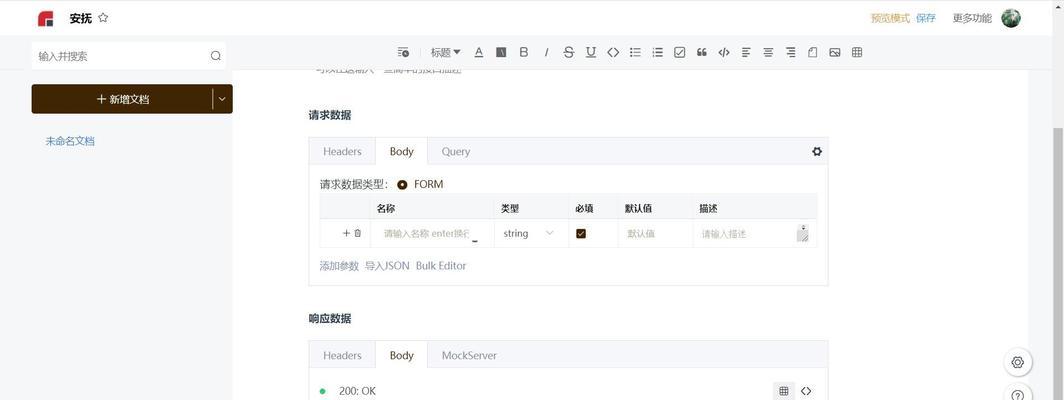1064x400 pixels.
Task: Choose the font color tool
Action: tap(478, 52)
